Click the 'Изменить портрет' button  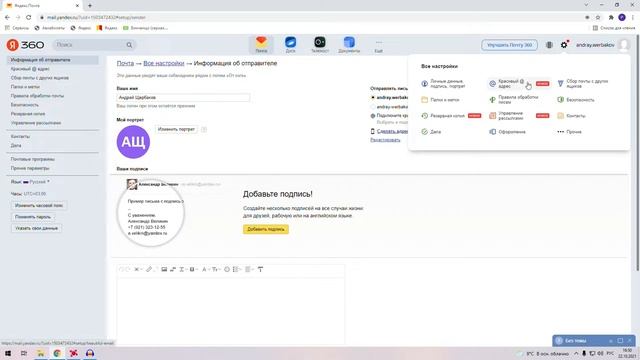point(176,129)
